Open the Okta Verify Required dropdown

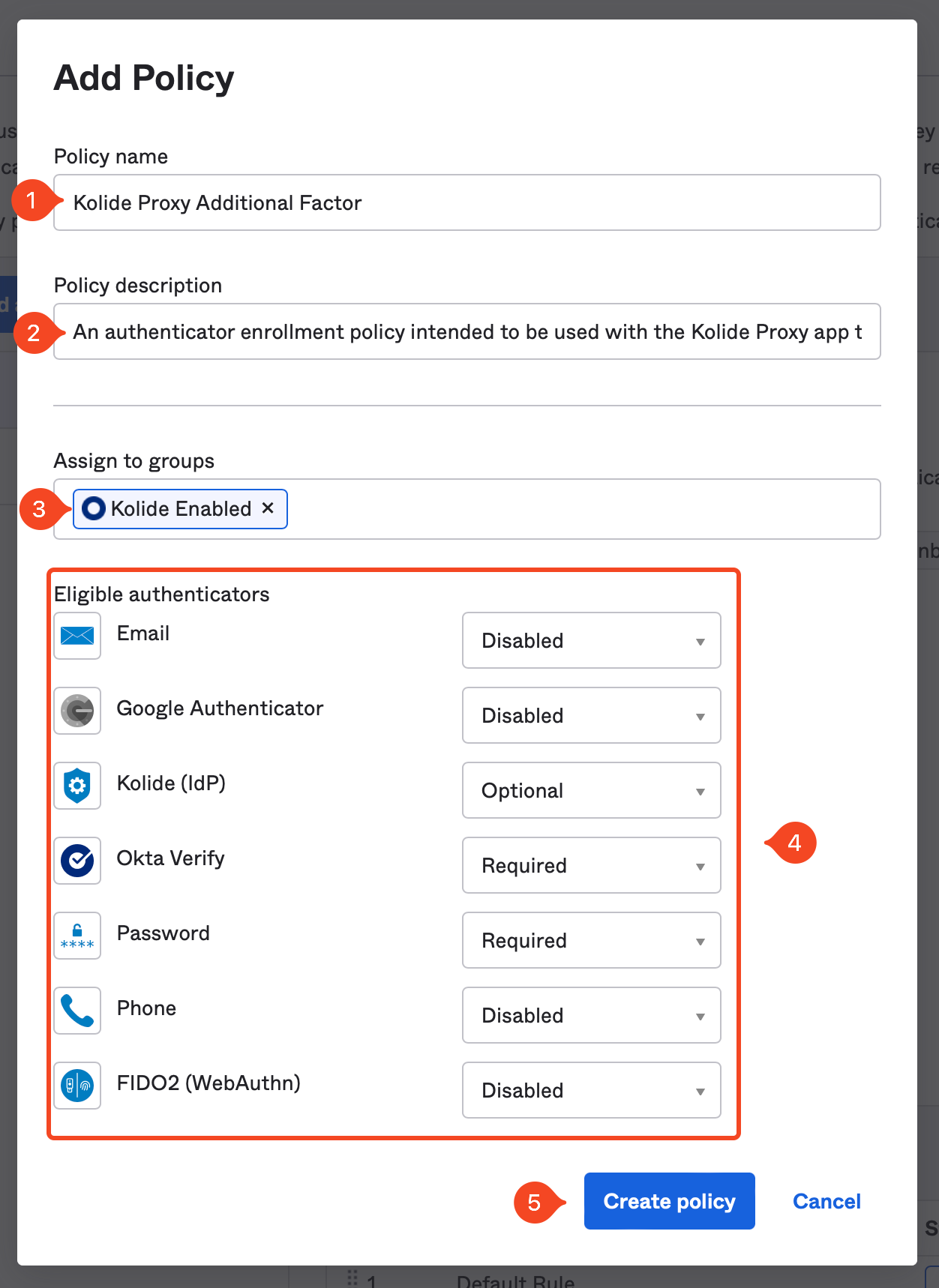(592, 865)
